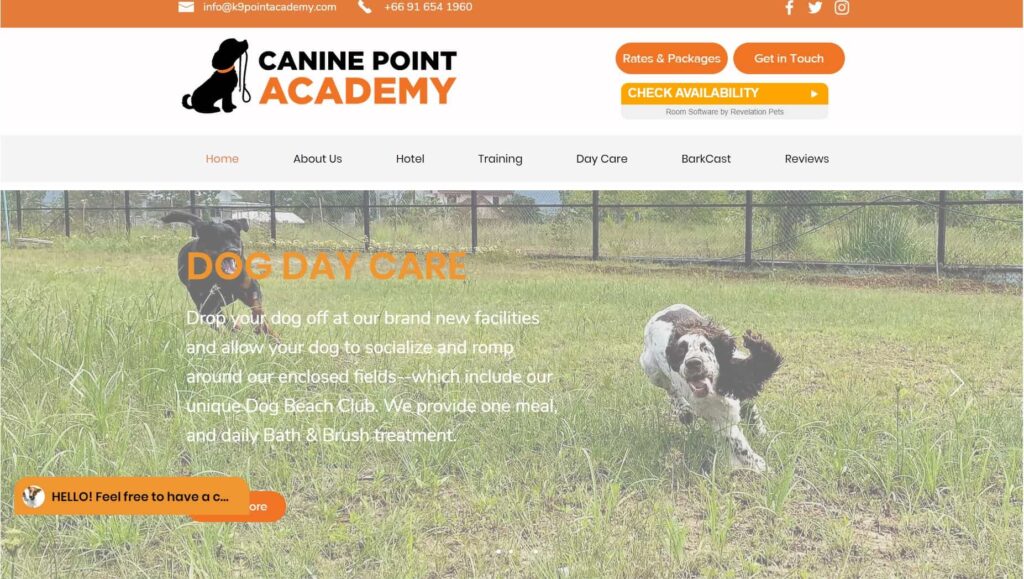Open the Home menu item
This screenshot has height=579, width=1024.
click(x=222, y=159)
